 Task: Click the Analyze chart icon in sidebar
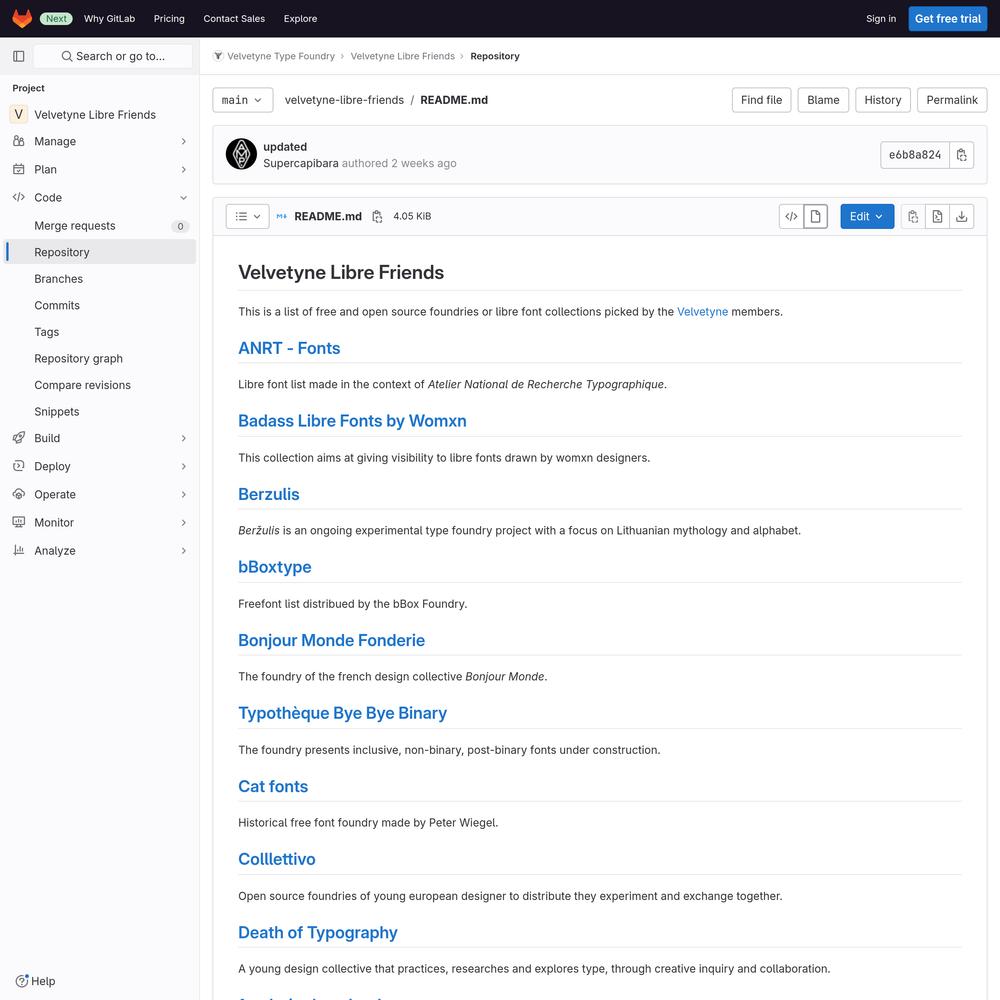click(x=18, y=550)
